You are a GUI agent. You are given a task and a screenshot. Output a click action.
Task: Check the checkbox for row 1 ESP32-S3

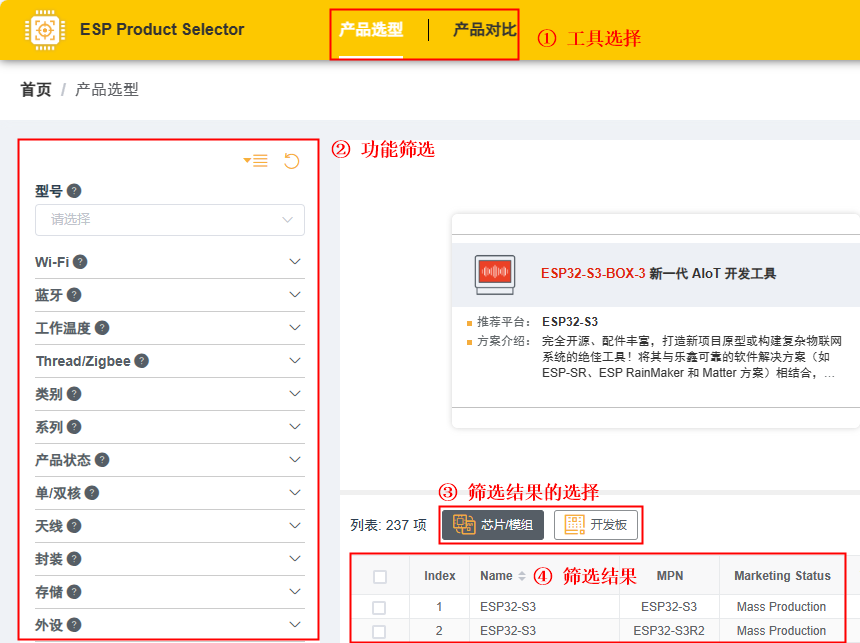point(379,607)
